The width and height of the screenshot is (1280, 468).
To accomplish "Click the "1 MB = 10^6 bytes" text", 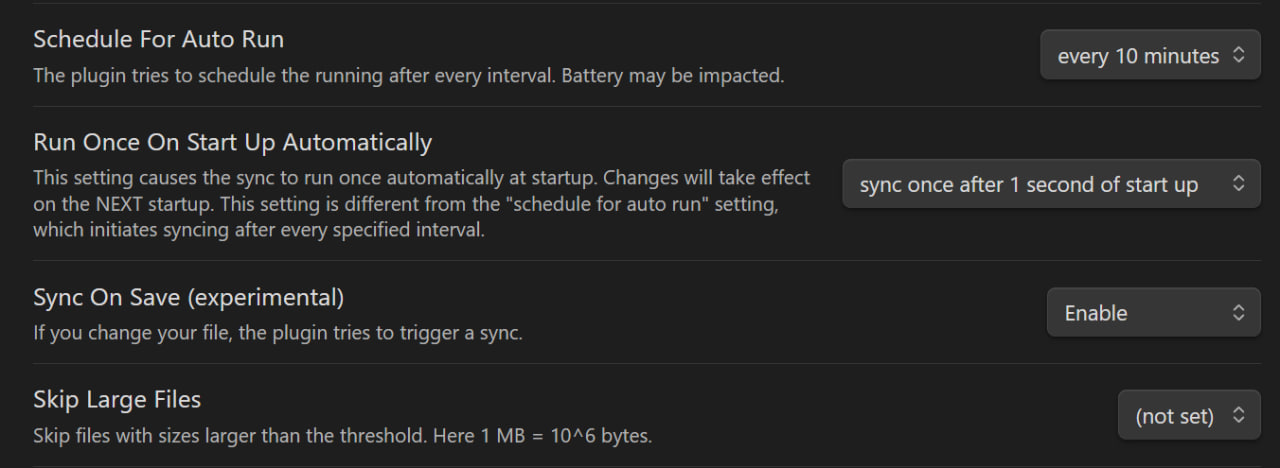I will click(564, 436).
